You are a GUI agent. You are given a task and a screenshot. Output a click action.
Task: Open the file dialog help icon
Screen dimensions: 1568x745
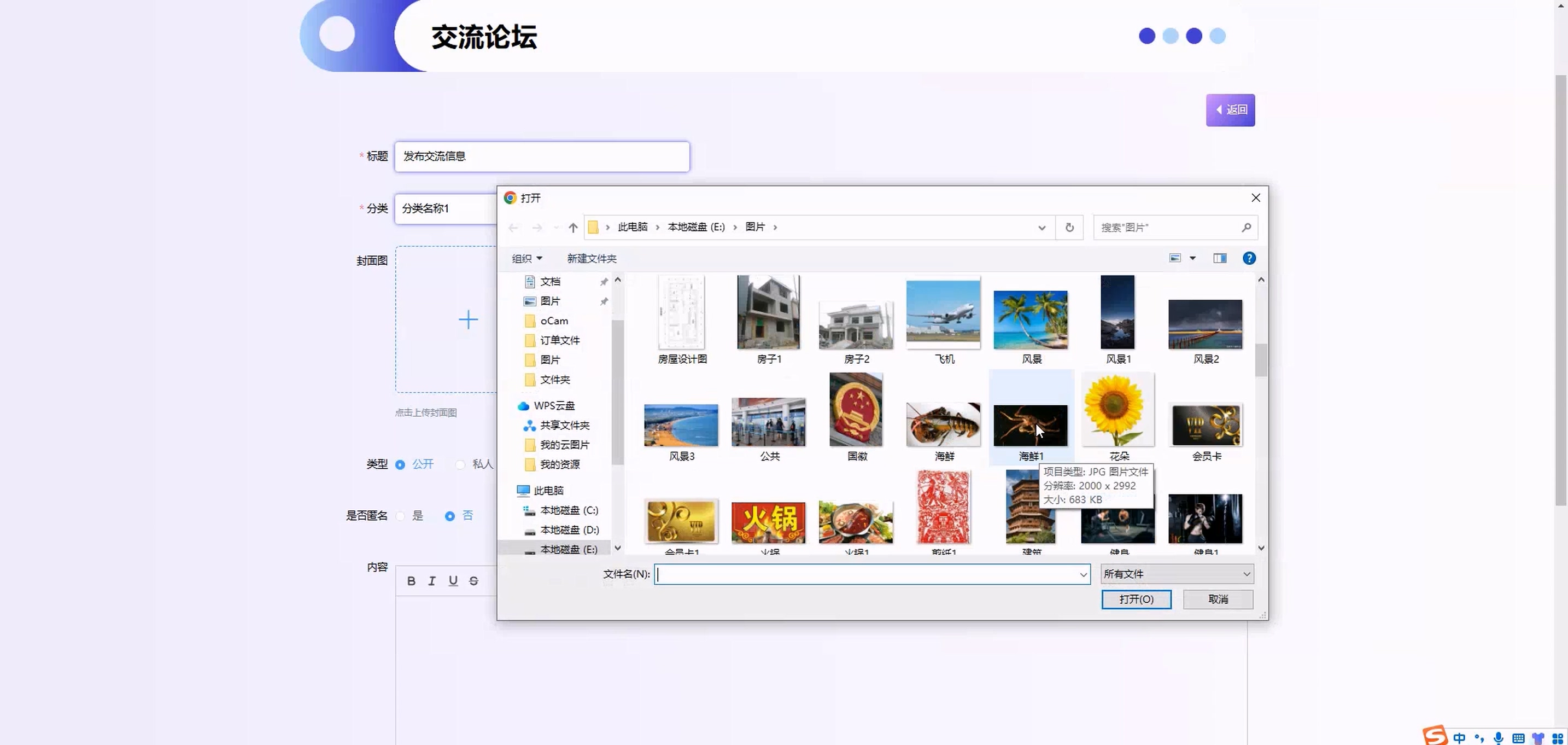(1249, 258)
